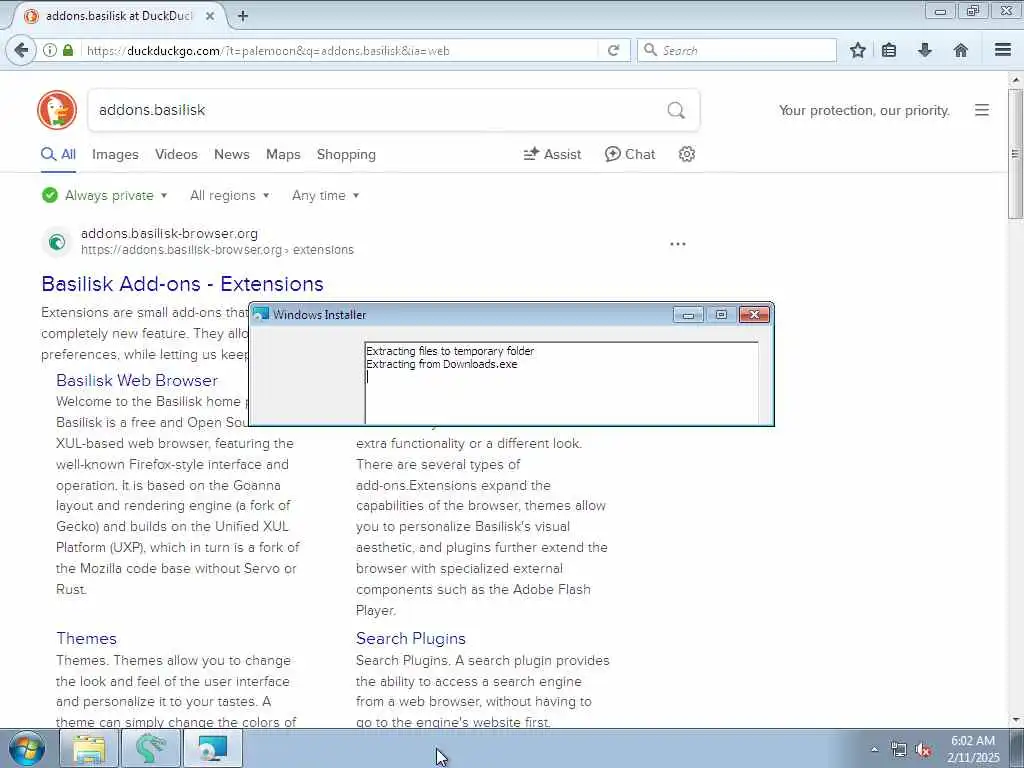
Task: Bookmark this page with the star icon
Action: (857, 50)
